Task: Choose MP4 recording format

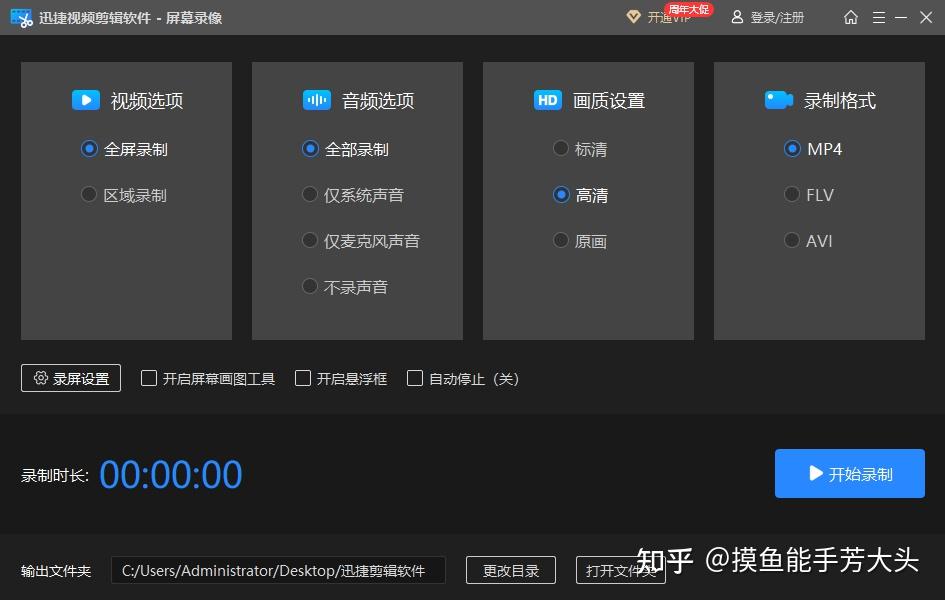Action: [812, 149]
